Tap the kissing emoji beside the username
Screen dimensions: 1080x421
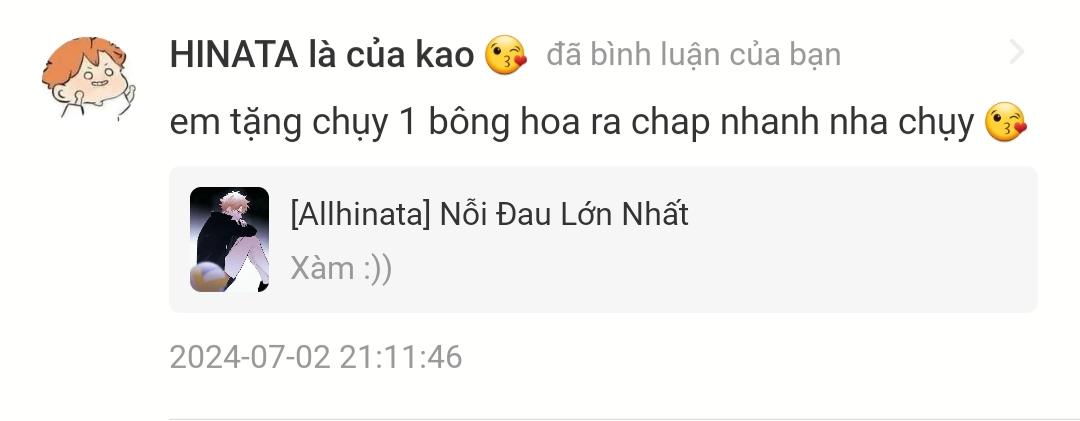[506, 55]
